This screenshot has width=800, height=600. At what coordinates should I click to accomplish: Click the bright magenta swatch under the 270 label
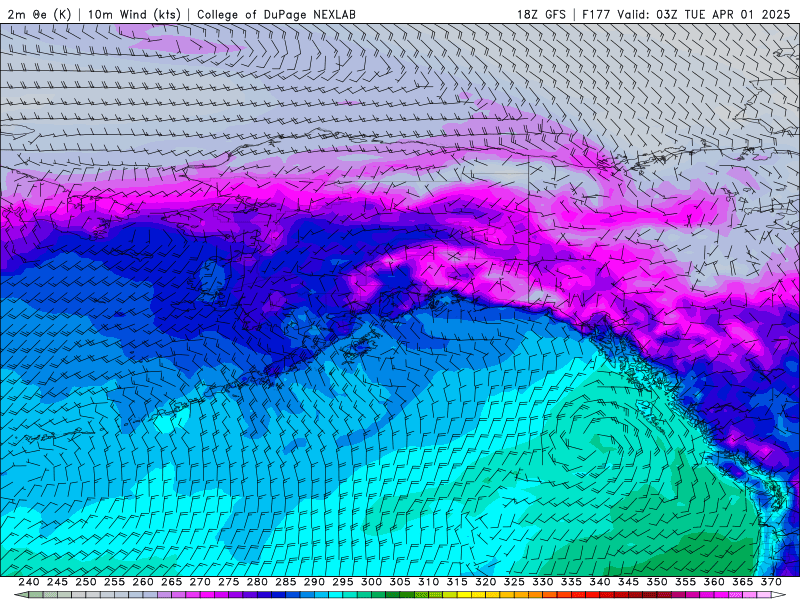click(x=207, y=595)
